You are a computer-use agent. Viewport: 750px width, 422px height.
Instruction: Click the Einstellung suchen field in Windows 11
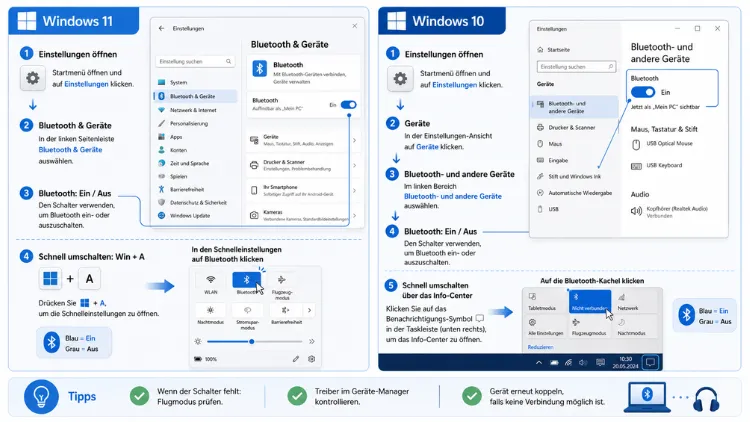(195, 62)
